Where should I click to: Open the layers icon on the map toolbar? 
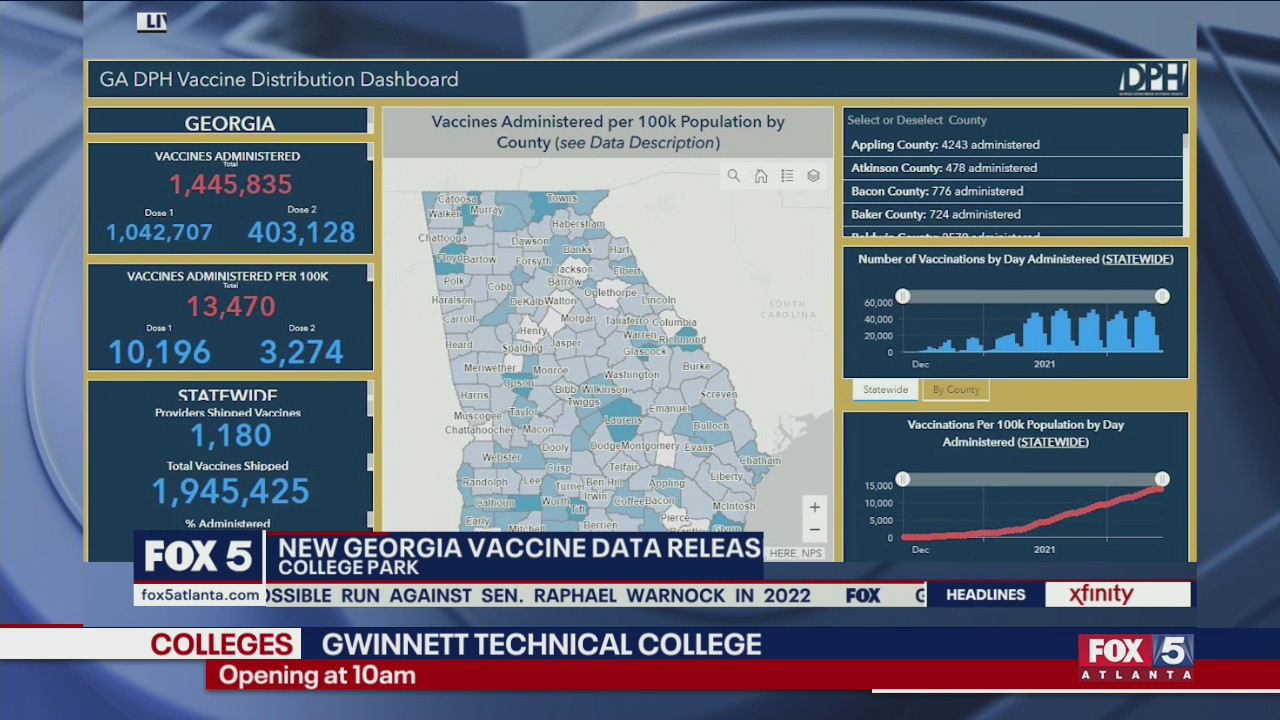pyautogui.click(x=813, y=176)
